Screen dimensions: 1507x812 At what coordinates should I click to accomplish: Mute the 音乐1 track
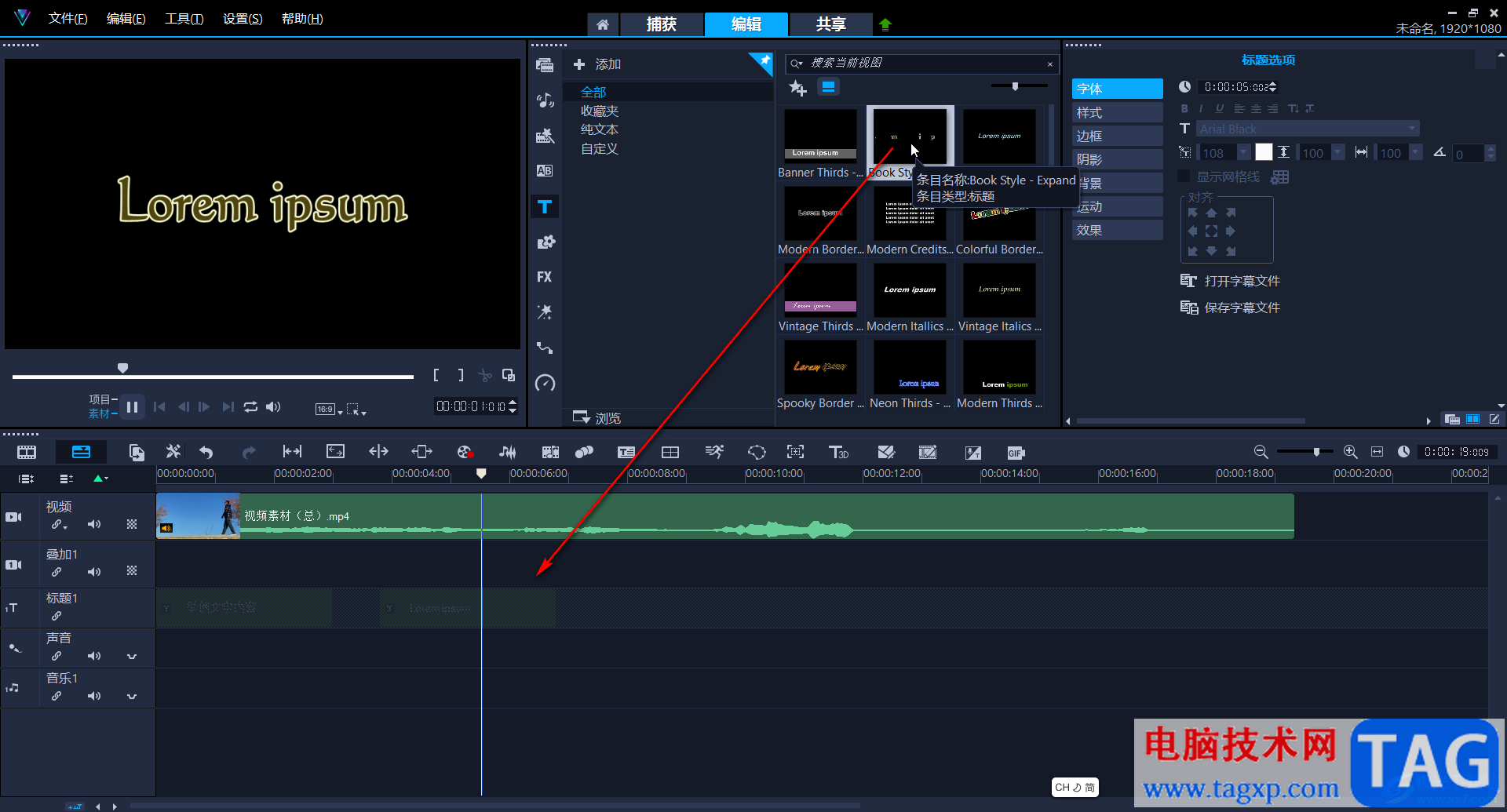94,696
